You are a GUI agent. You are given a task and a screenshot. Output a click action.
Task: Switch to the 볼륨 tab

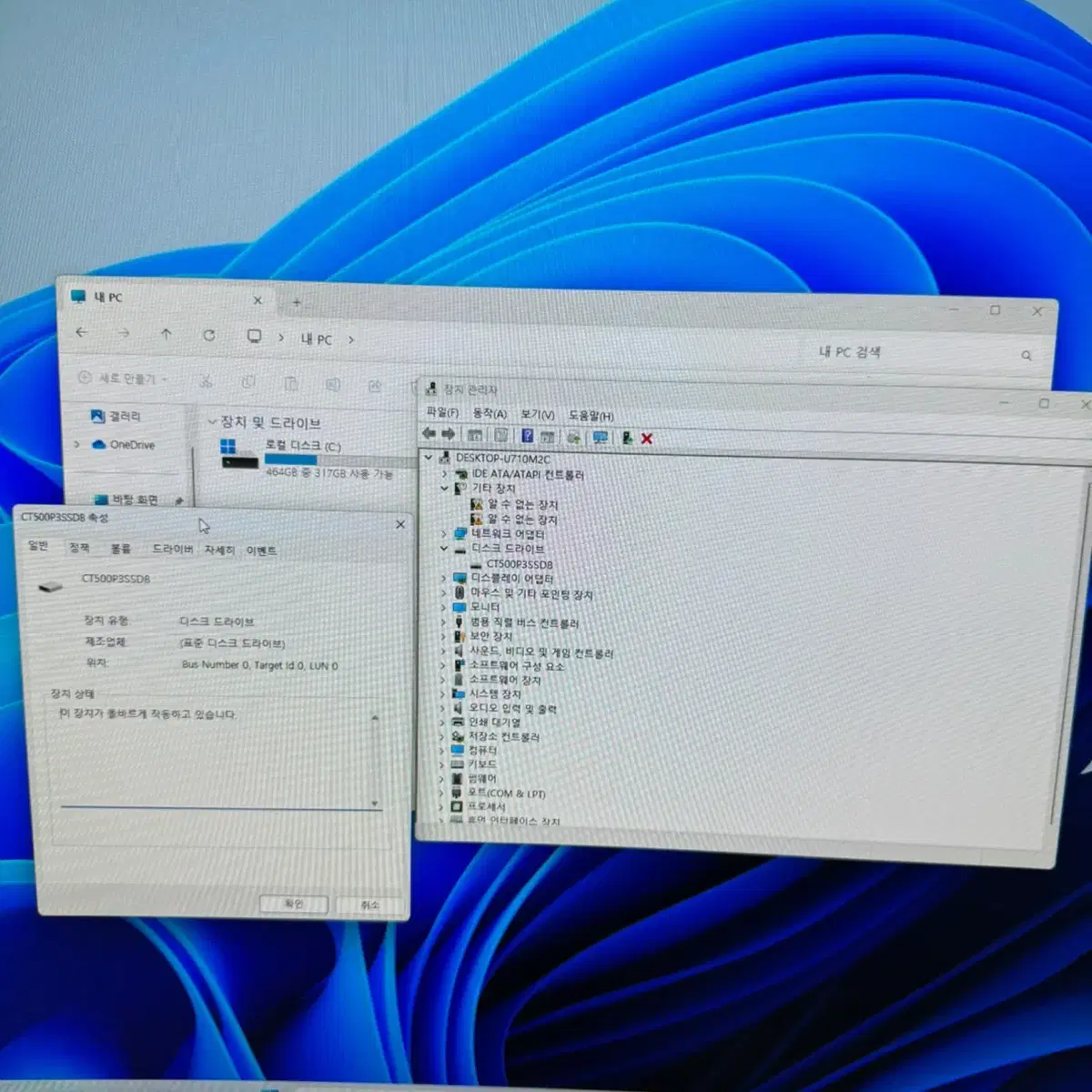(120, 548)
